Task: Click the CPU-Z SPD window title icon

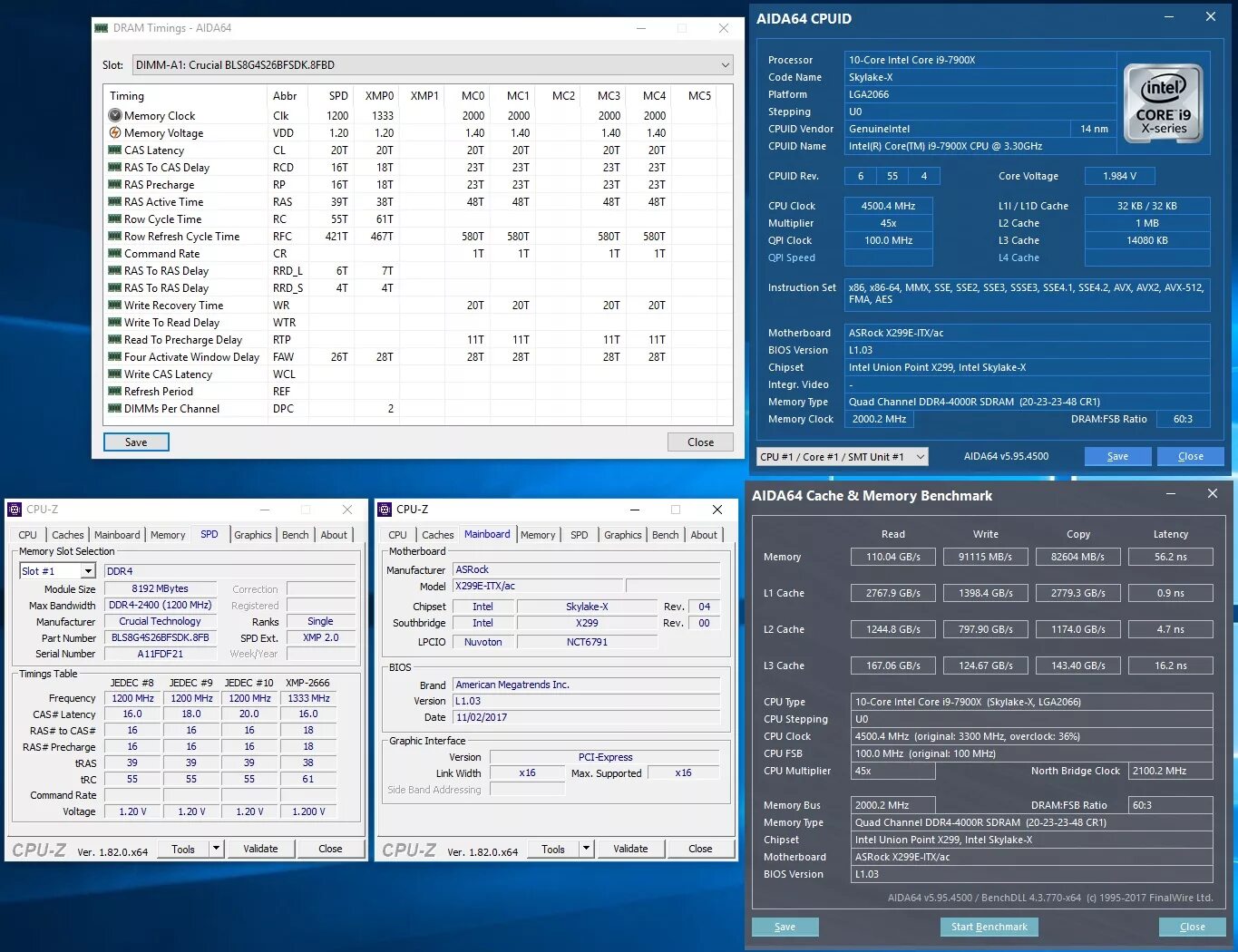Action: (x=15, y=510)
